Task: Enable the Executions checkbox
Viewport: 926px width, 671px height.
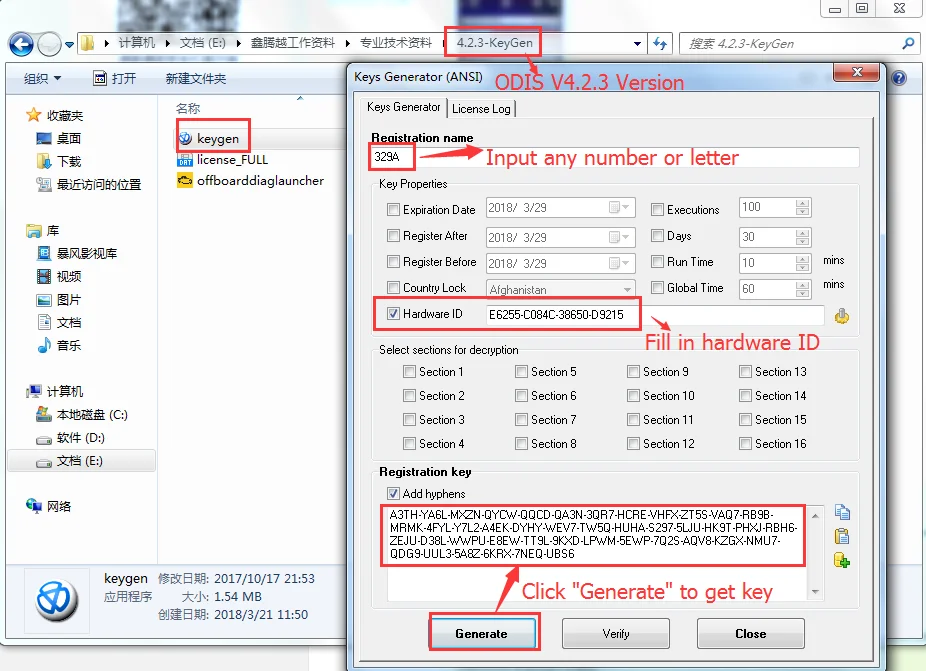Action: [657, 209]
